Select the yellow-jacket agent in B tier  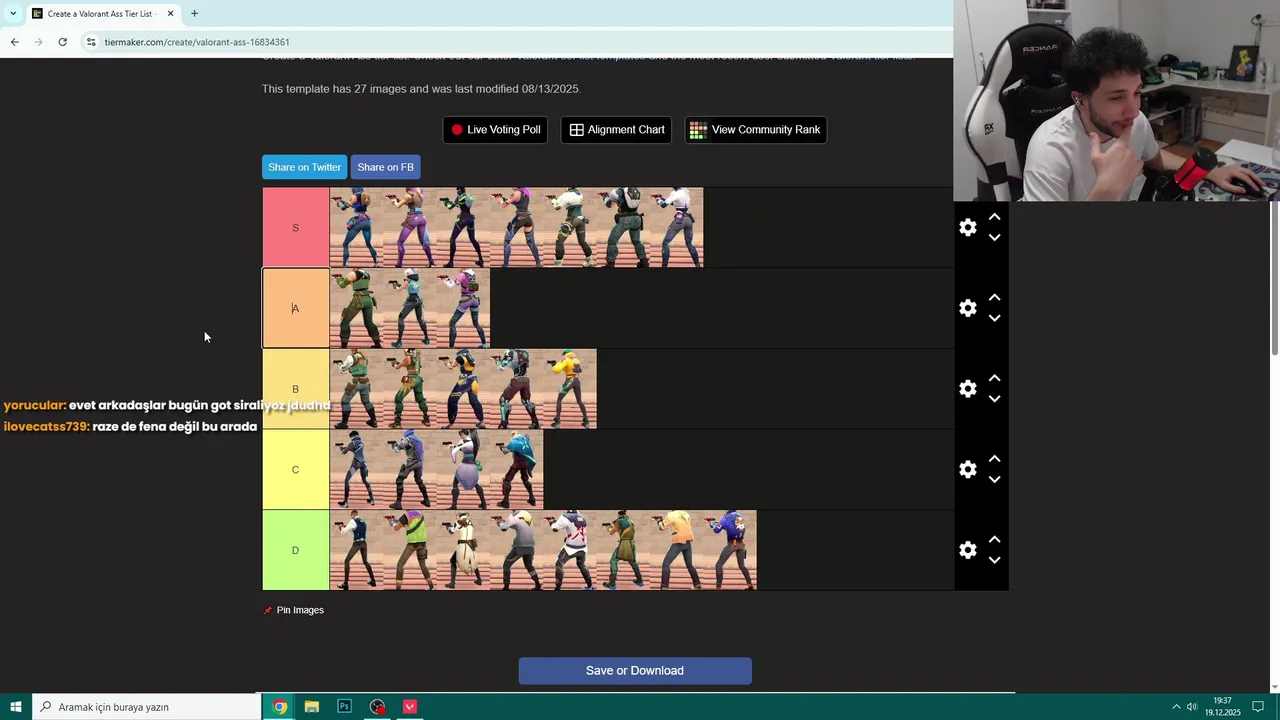tap(570, 389)
